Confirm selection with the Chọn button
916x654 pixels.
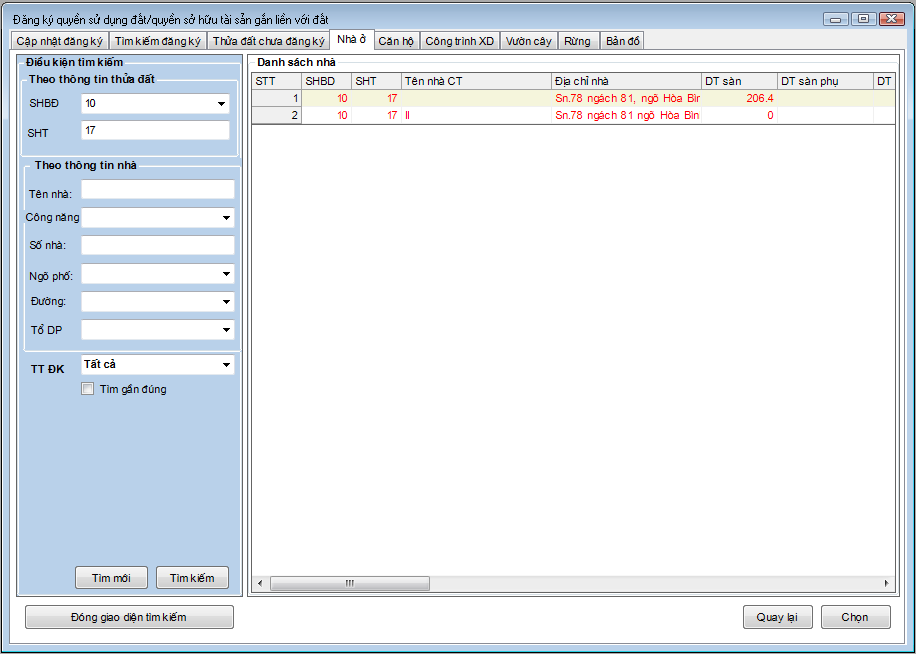coord(855,617)
